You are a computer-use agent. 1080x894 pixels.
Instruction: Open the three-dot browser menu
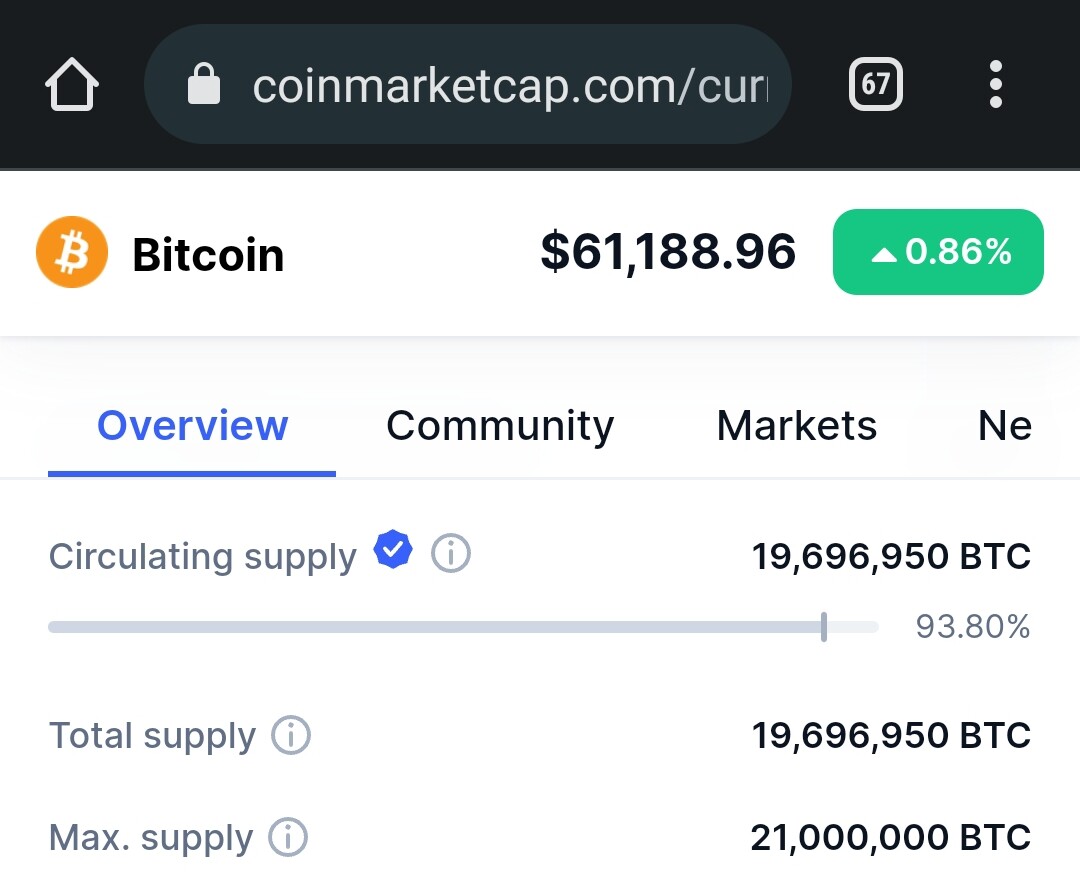(995, 84)
